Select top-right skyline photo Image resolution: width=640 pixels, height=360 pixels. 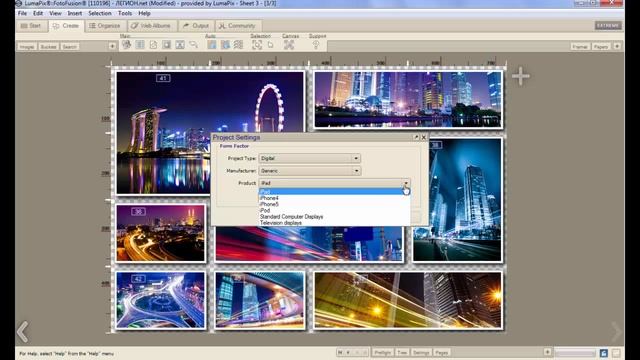(x=408, y=100)
